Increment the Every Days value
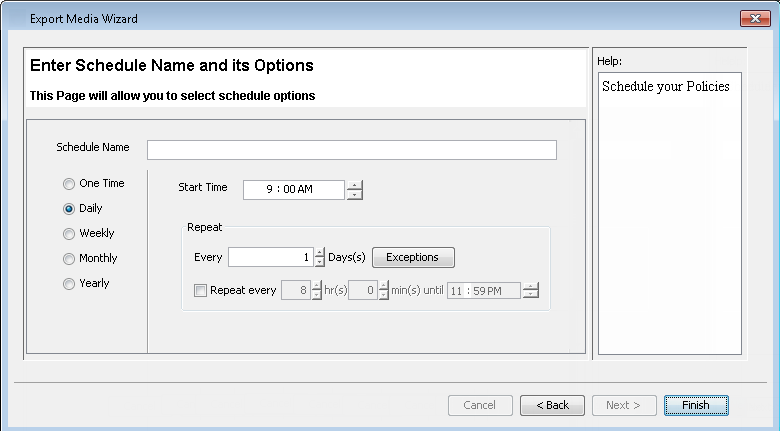Viewport: 780px width, 431px height. 320,252
